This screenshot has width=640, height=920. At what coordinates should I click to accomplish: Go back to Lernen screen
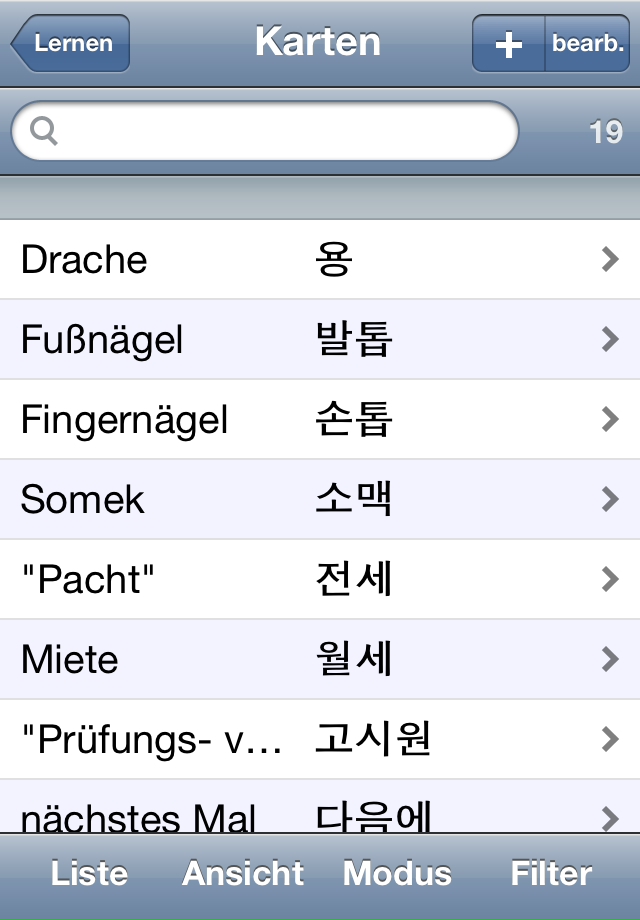(71, 44)
